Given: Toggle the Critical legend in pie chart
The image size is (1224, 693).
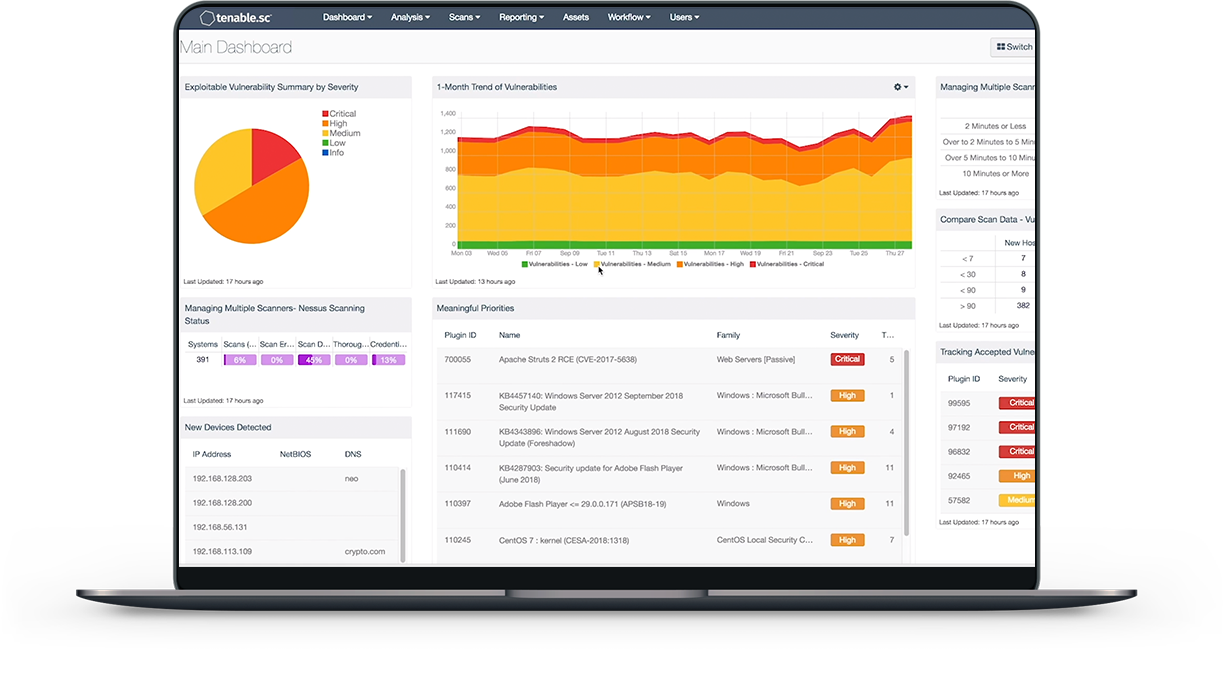Looking at the screenshot, I should click(x=341, y=114).
